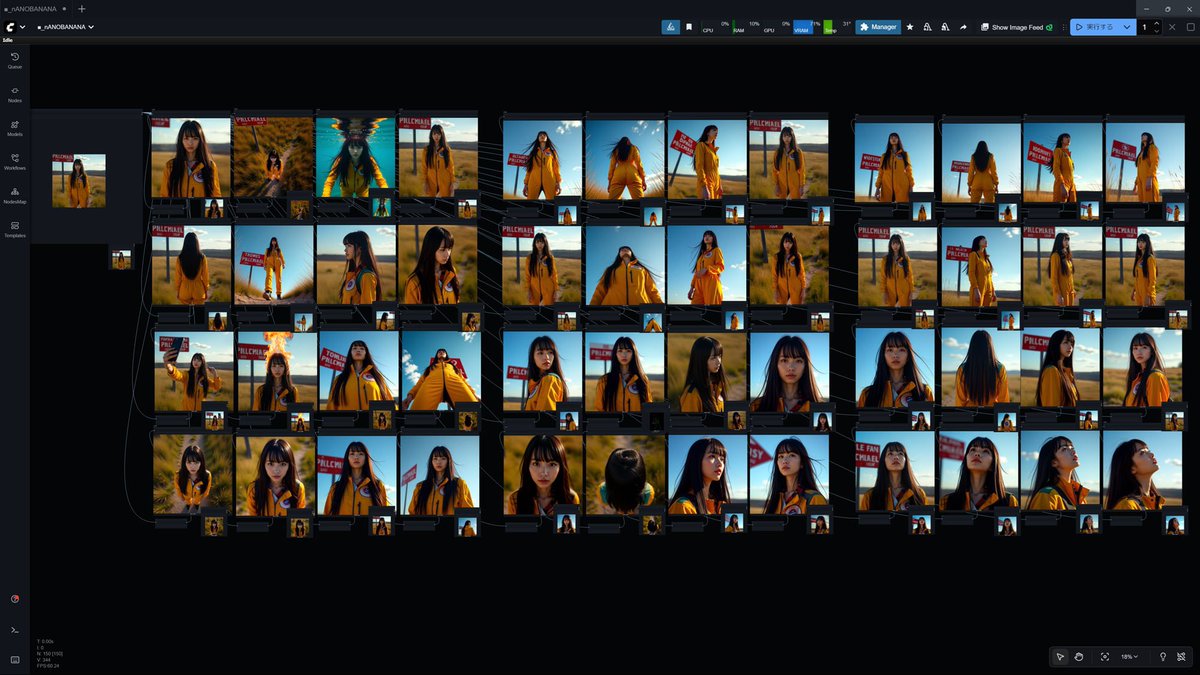Viewport: 1200px width, 675px height.
Task: Click the bookmark icon in the toolbar
Action: [x=689, y=27]
